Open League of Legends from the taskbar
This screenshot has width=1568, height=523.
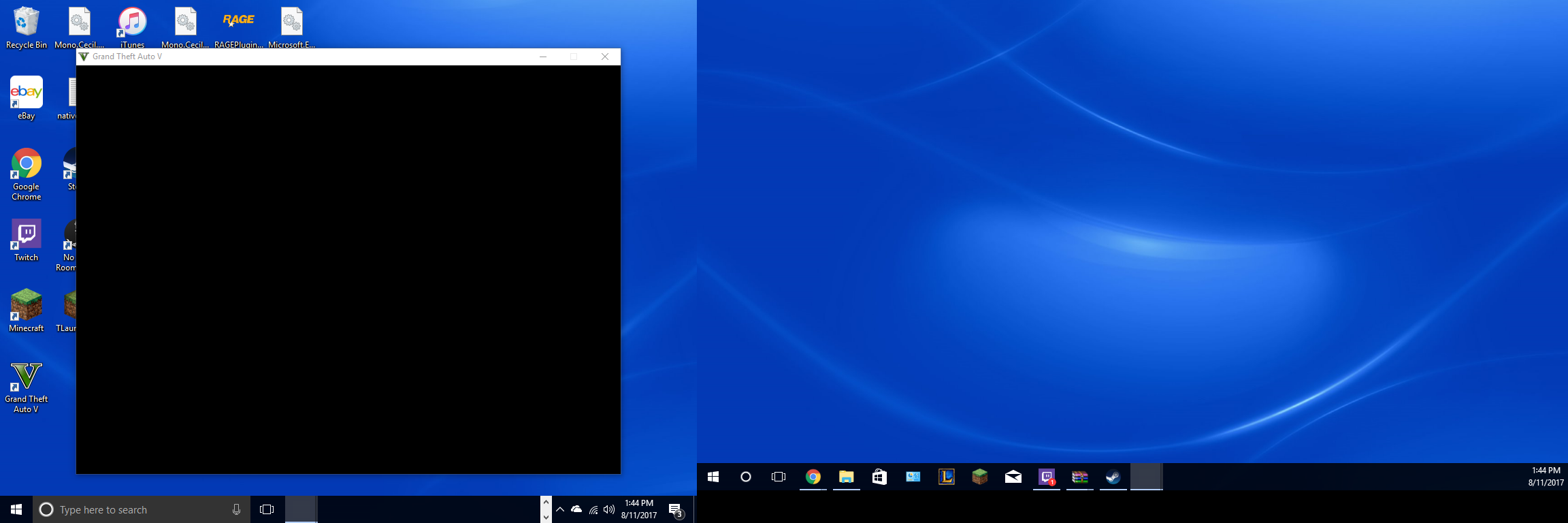[x=946, y=477]
